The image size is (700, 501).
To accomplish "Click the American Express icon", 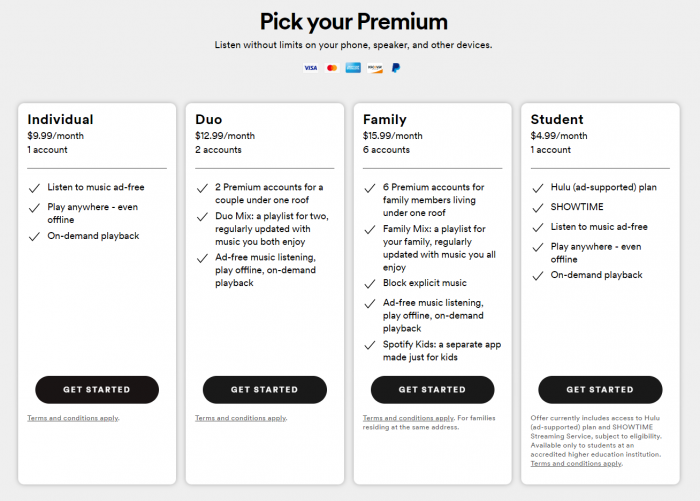I will coord(353,68).
